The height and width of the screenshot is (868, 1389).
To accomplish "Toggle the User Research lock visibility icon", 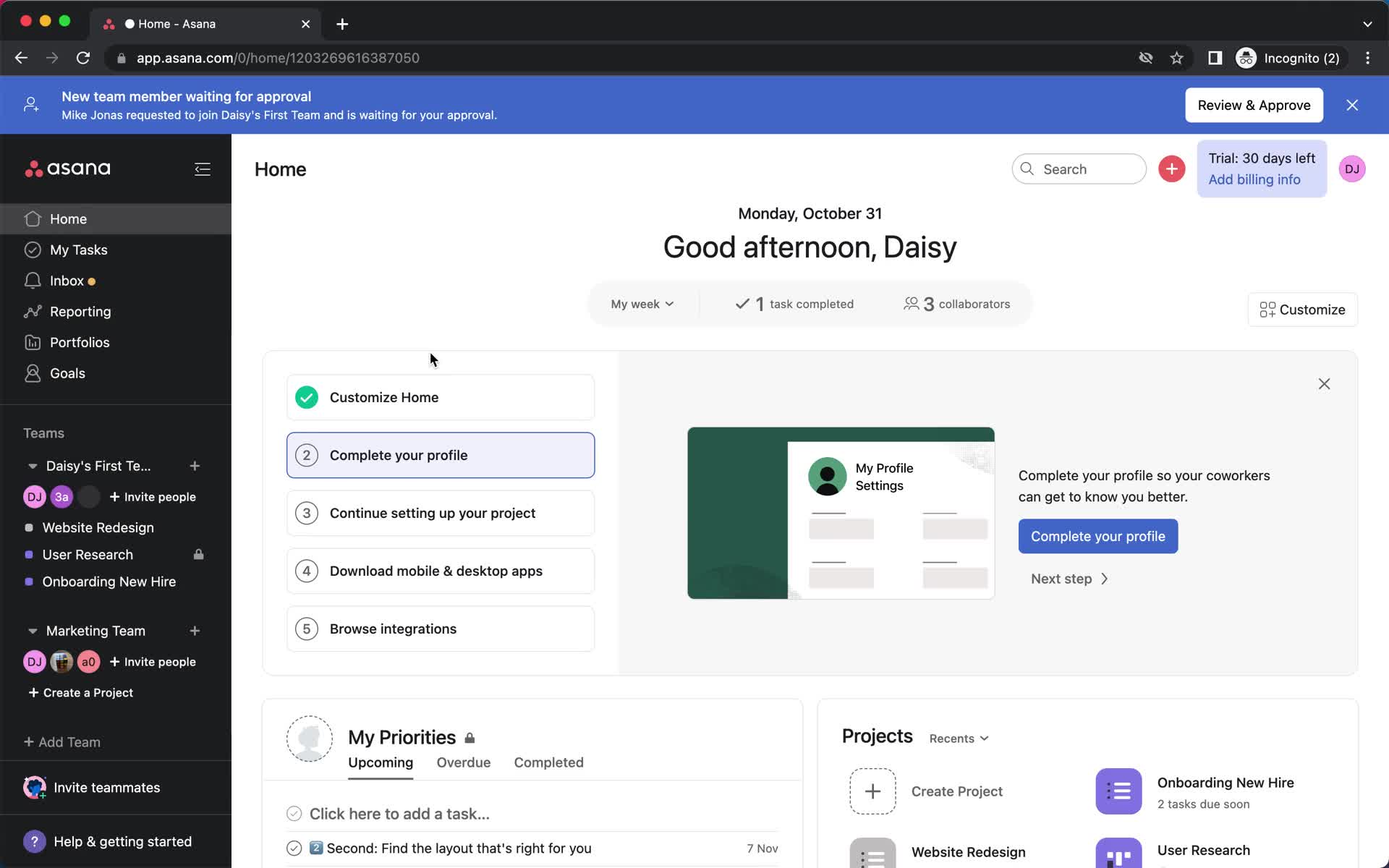I will point(199,554).
